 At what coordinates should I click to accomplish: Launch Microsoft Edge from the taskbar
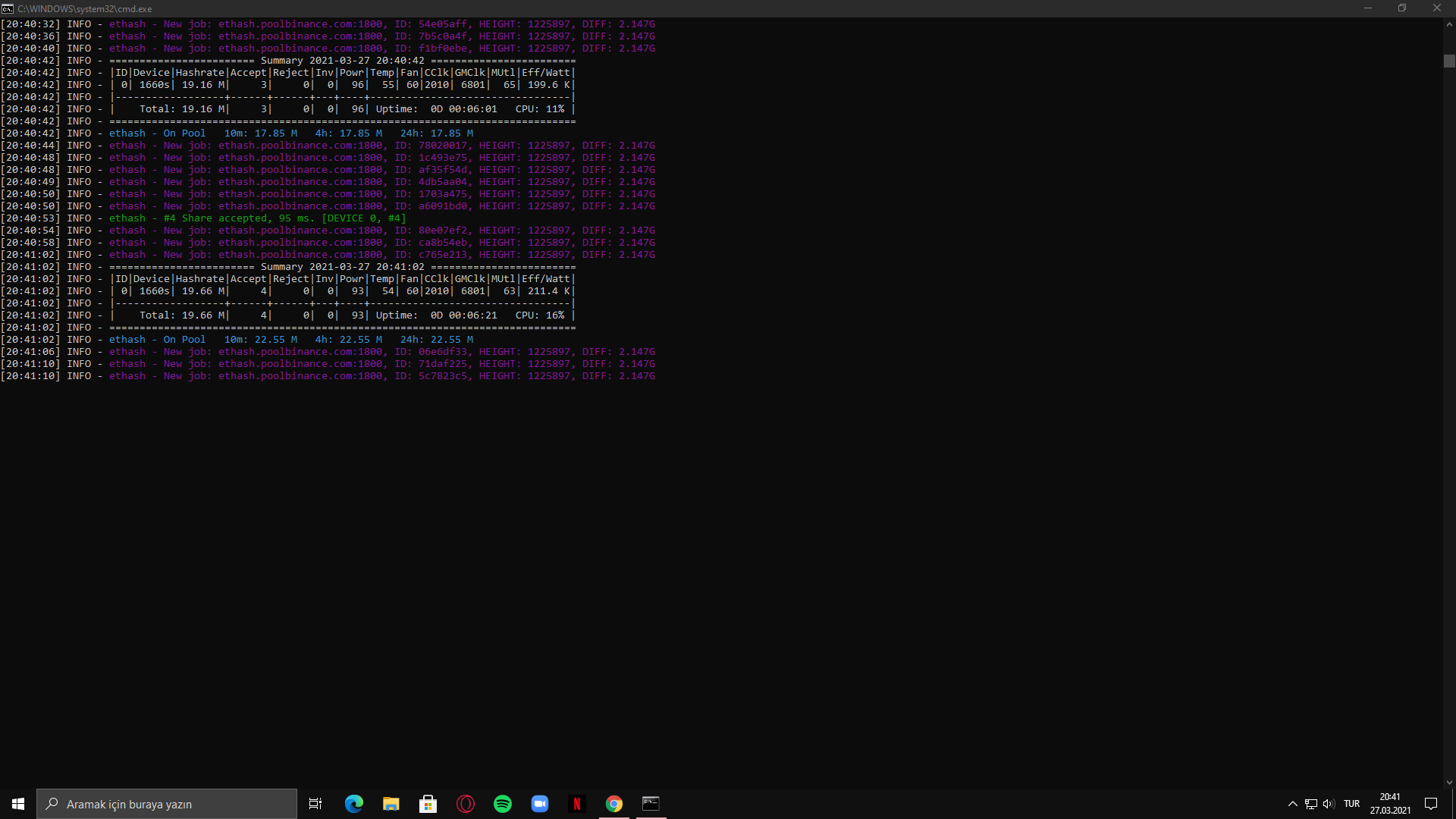353,804
